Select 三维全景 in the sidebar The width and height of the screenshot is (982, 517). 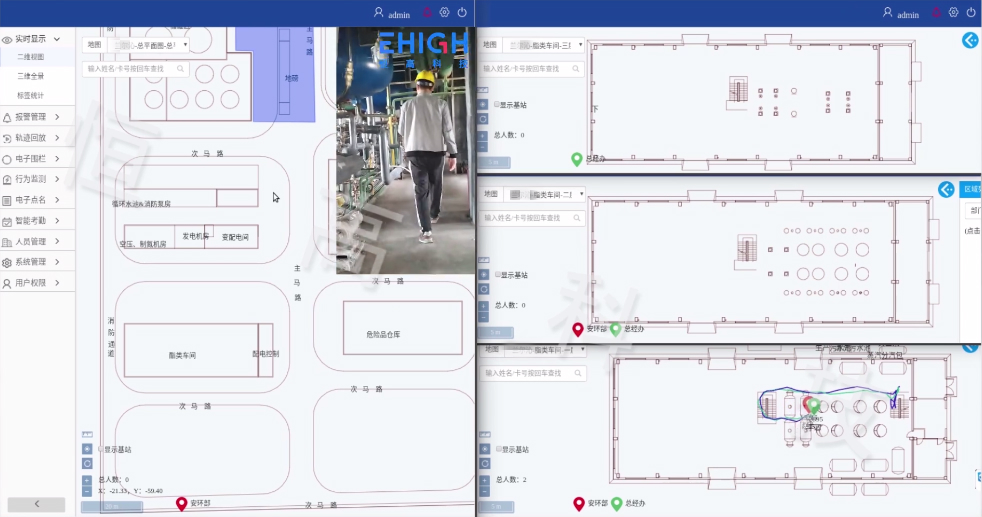pyautogui.click(x=31, y=76)
